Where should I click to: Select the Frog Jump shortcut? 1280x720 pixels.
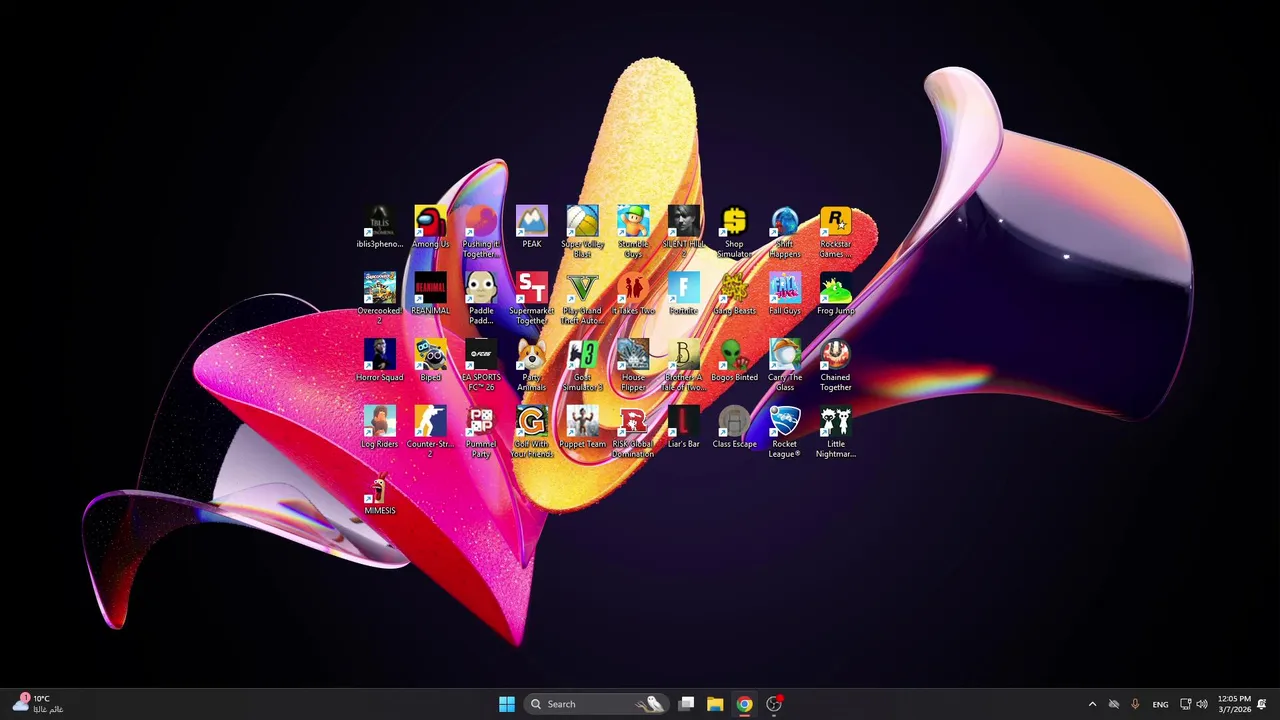[835, 294]
